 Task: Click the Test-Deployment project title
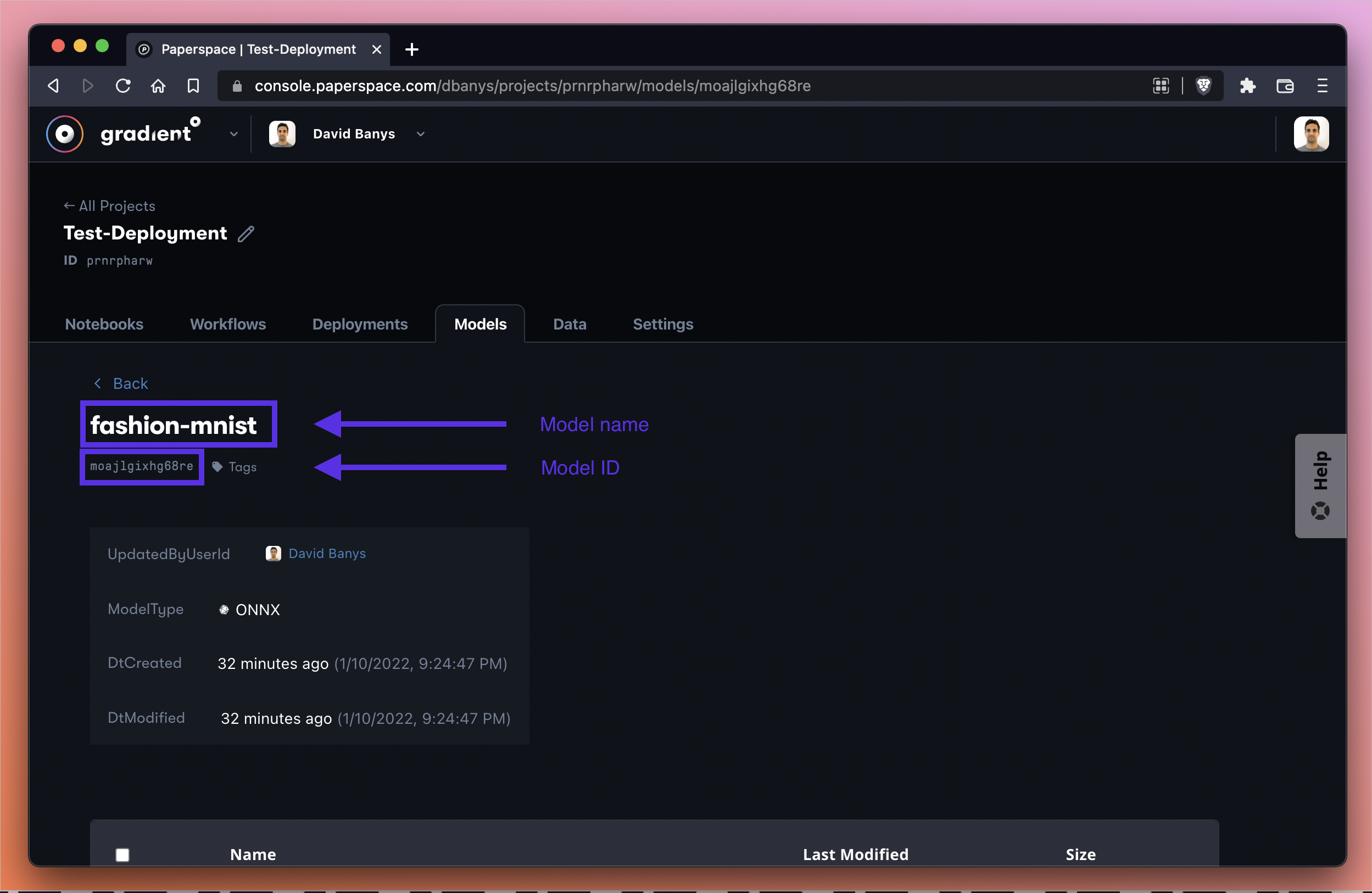145,233
